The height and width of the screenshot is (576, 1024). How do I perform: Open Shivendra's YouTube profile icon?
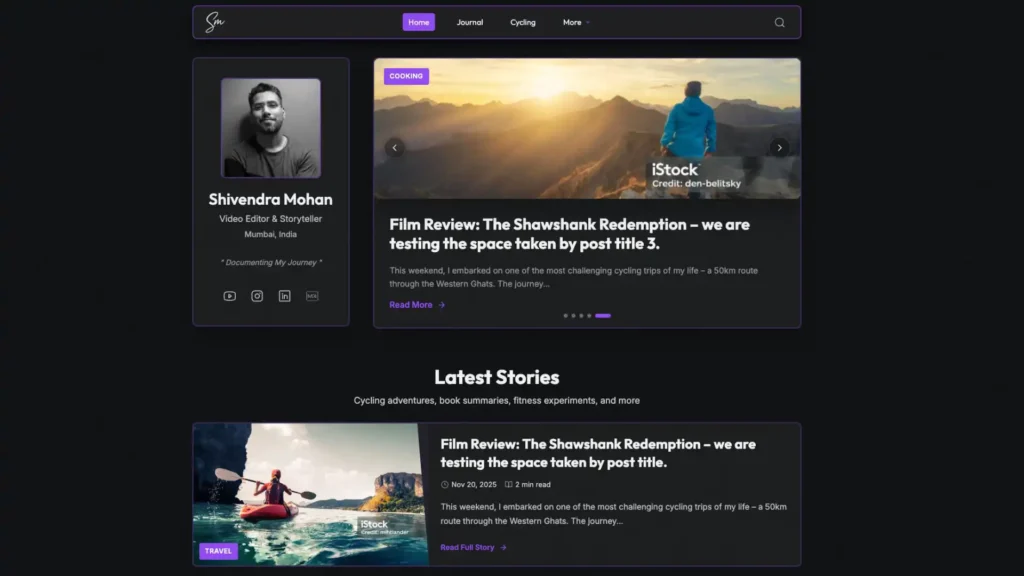pos(229,296)
